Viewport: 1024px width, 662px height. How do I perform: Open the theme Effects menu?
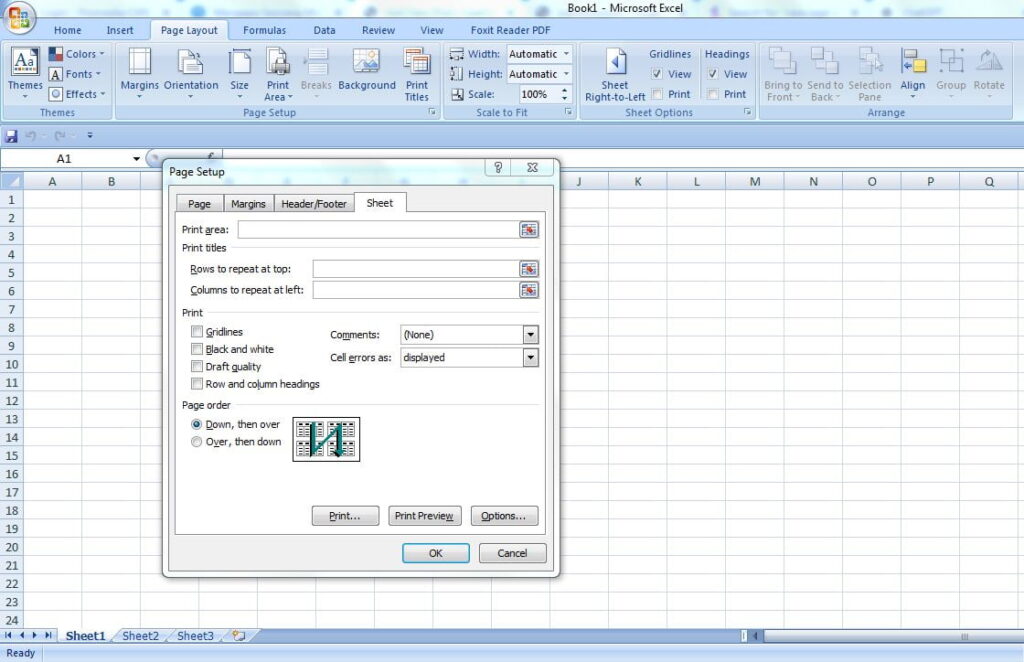pos(77,94)
